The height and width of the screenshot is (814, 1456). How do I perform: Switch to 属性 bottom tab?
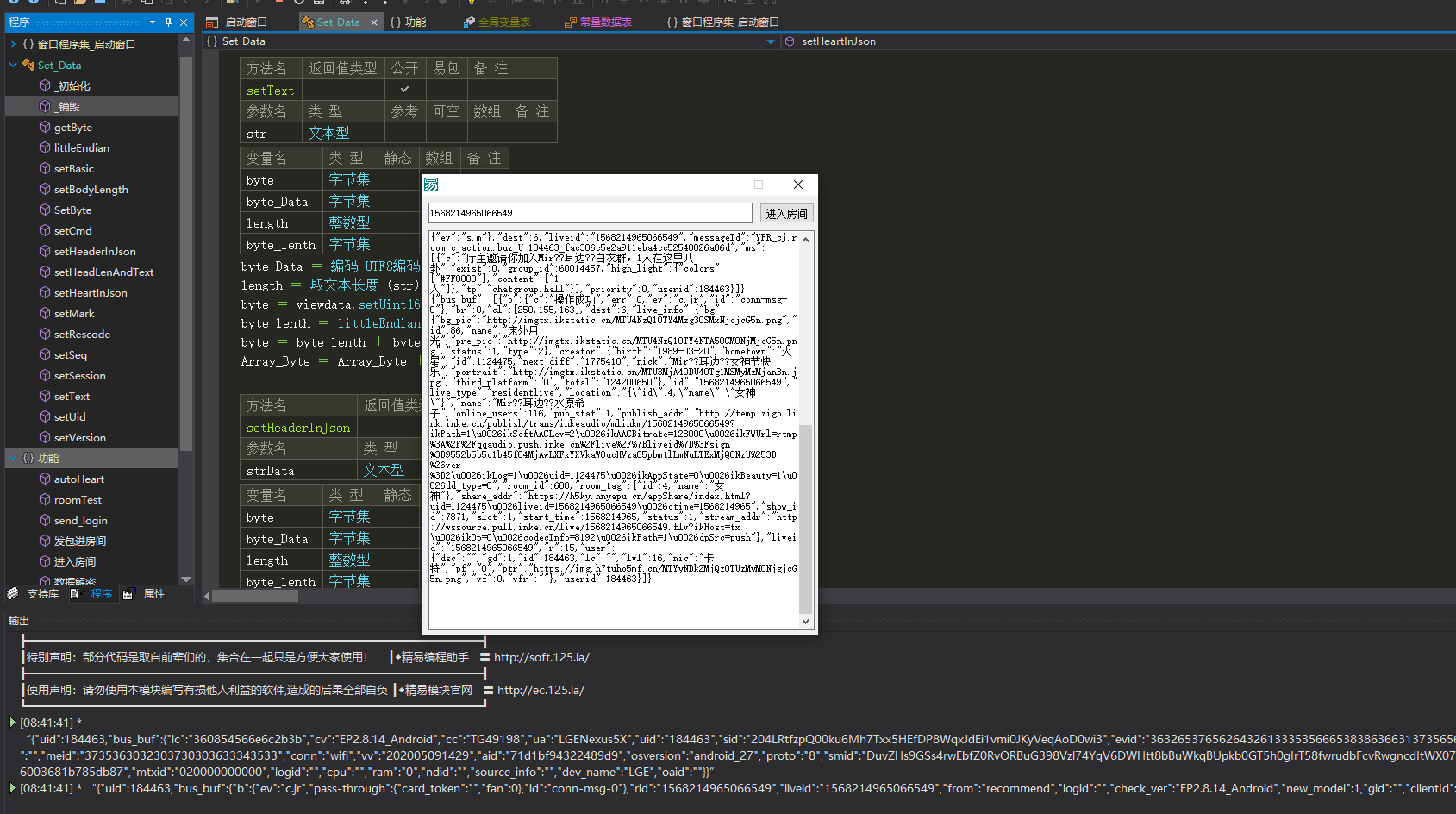pyautogui.click(x=144, y=594)
